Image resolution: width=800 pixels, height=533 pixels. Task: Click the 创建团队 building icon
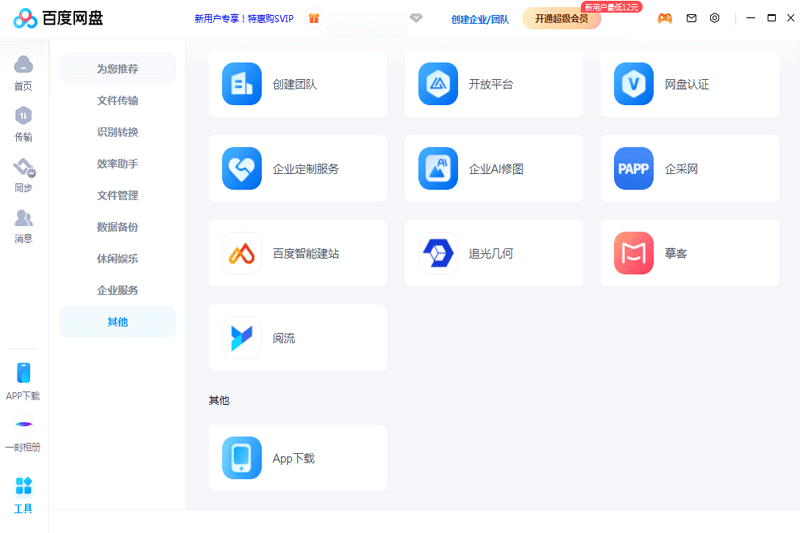(x=242, y=84)
